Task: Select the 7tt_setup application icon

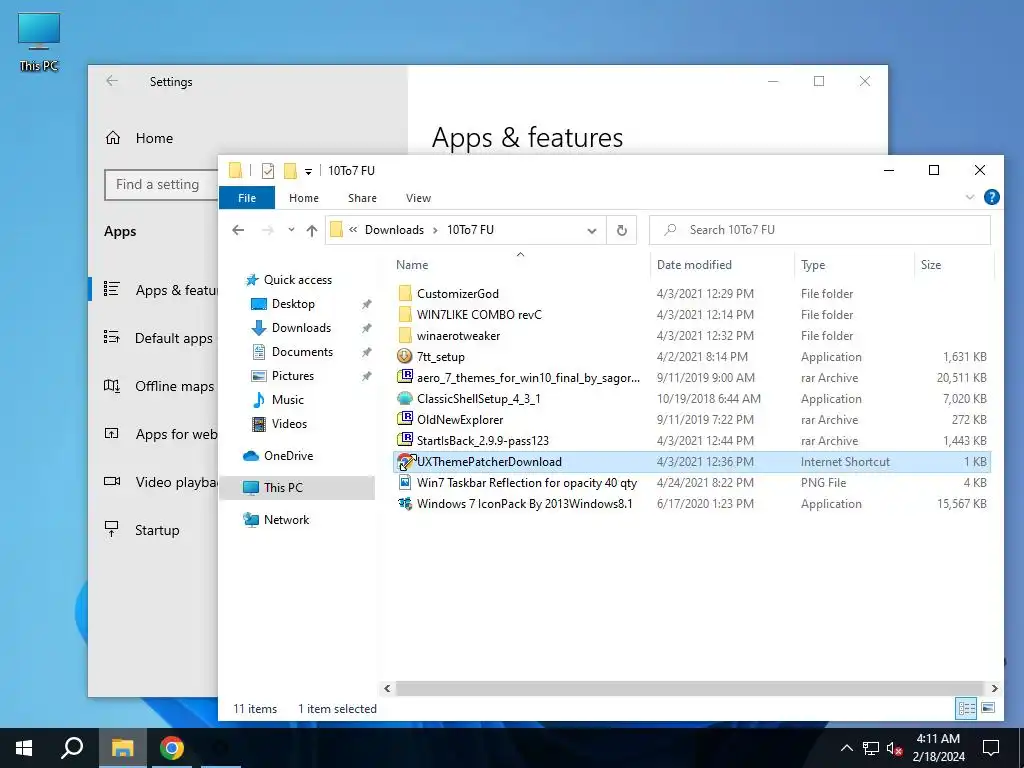Action: (x=405, y=357)
